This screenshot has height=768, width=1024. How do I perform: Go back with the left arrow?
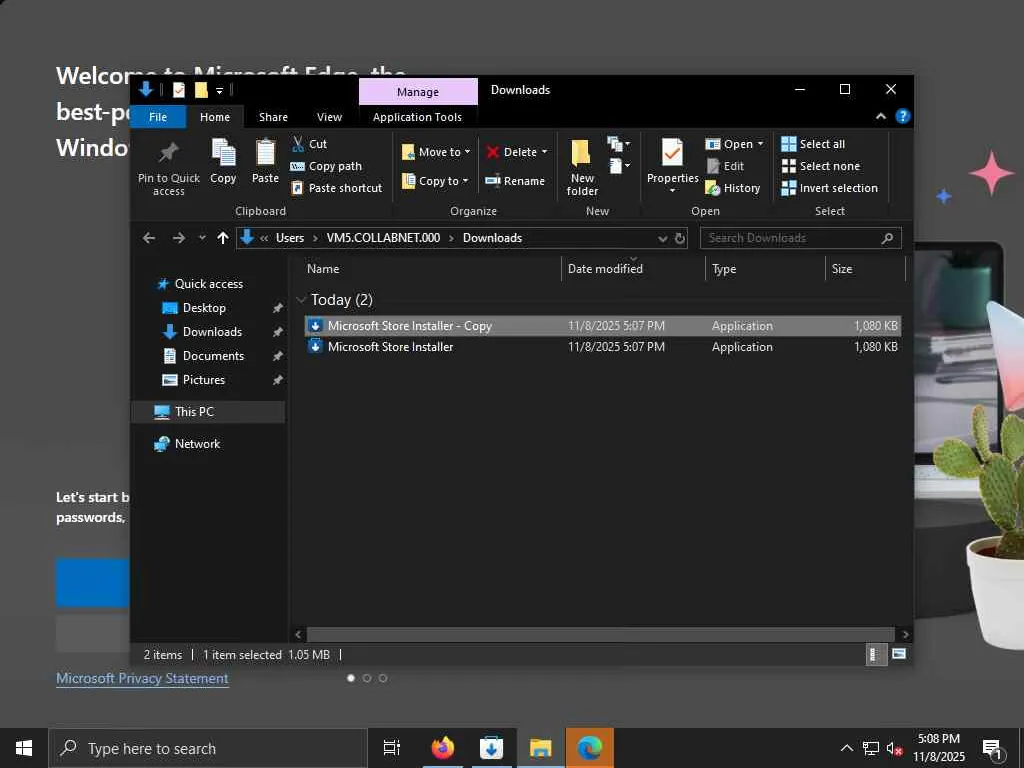point(149,238)
